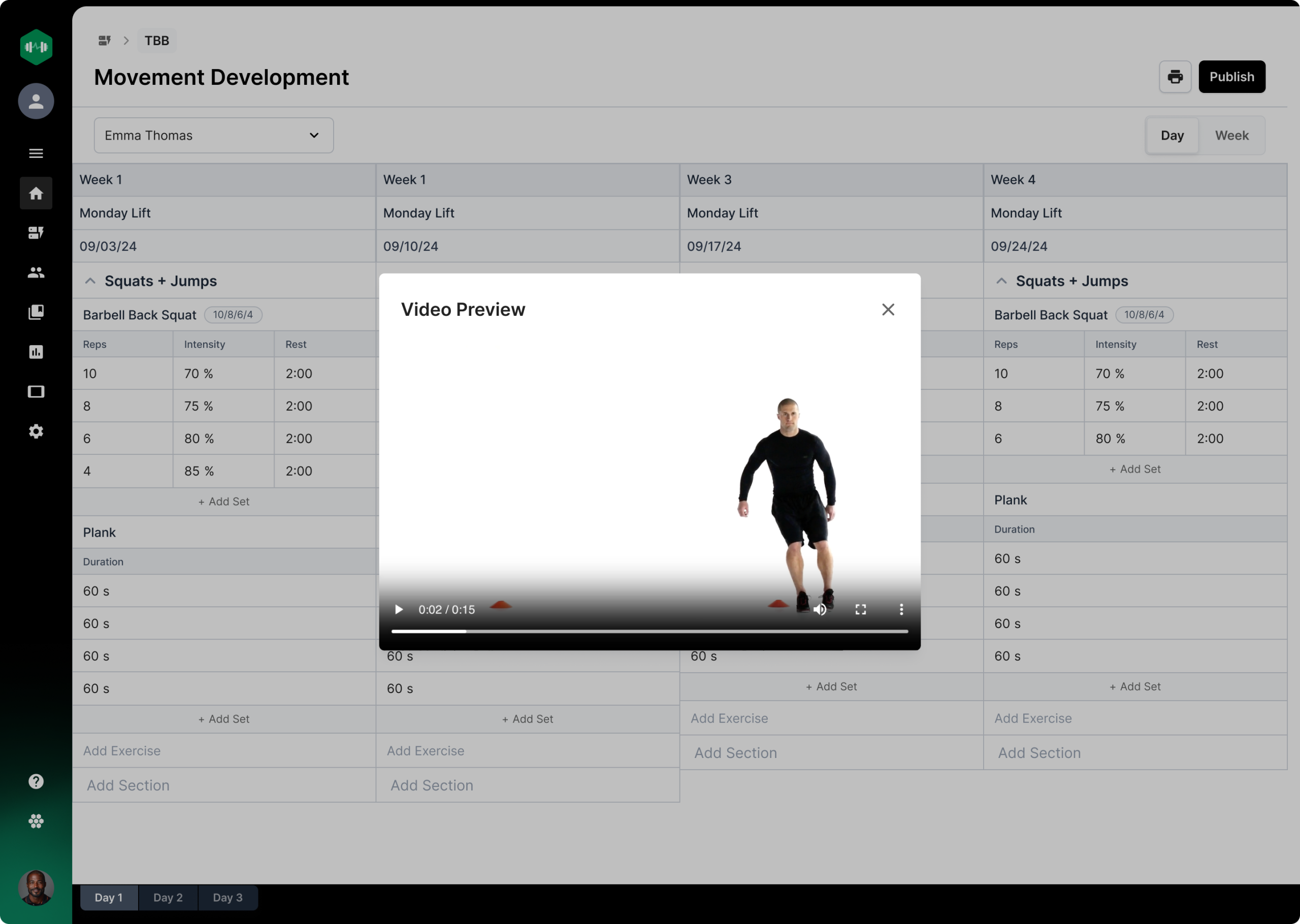This screenshot has width=1300, height=924.
Task: Toggle the hamburger menu icon in sidebar
Action: point(36,153)
